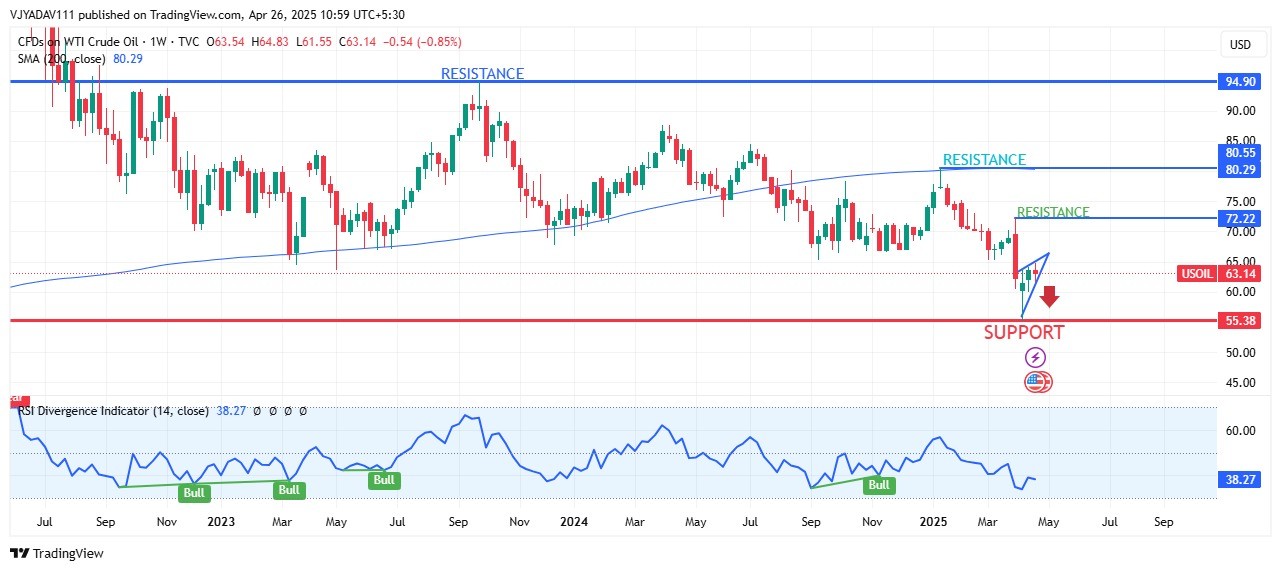
Task: Click the Bull label near Sep 2022
Action: tap(194, 492)
